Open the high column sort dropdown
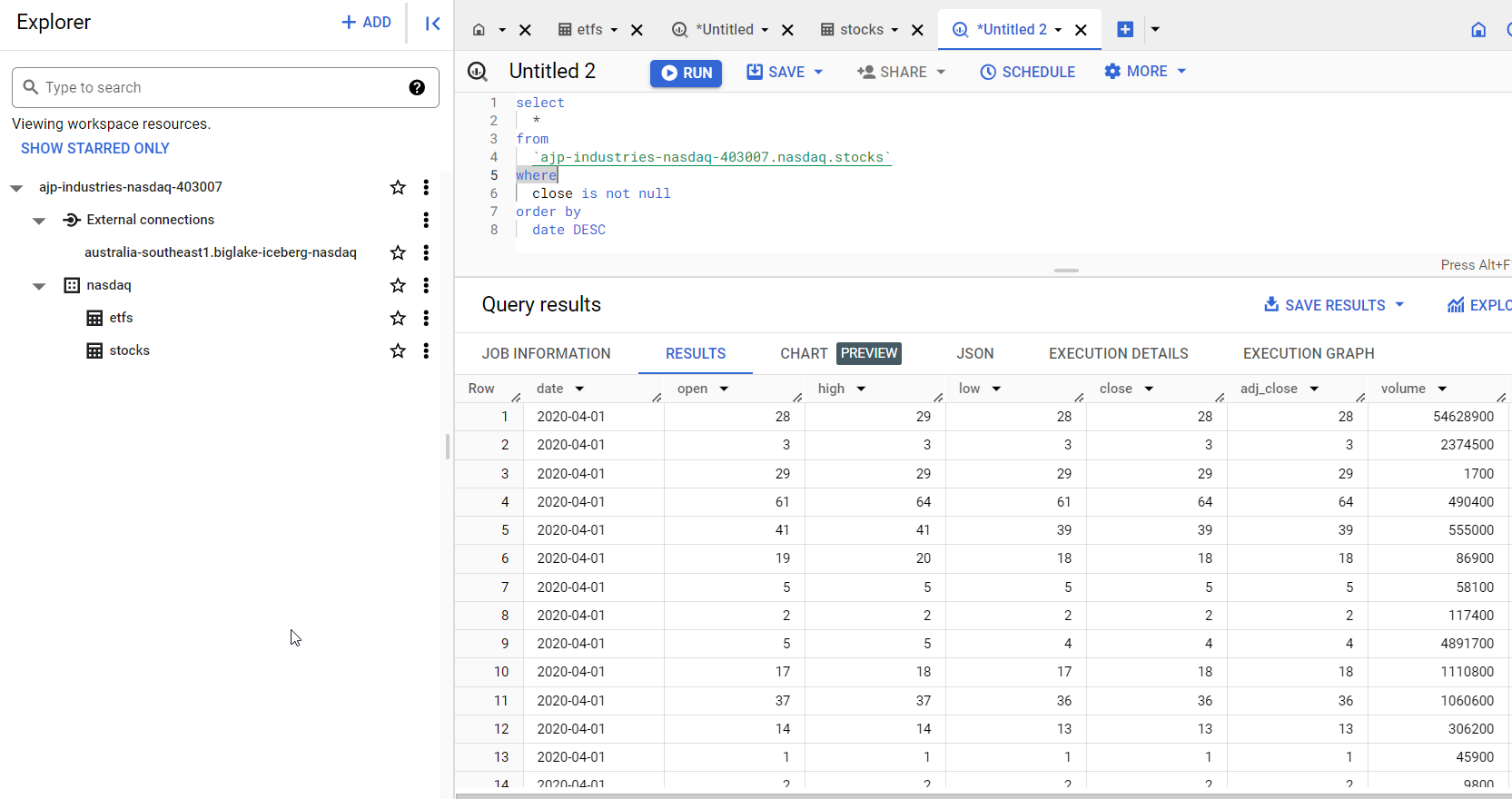The height and width of the screenshot is (799, 1512). point(861,389)
